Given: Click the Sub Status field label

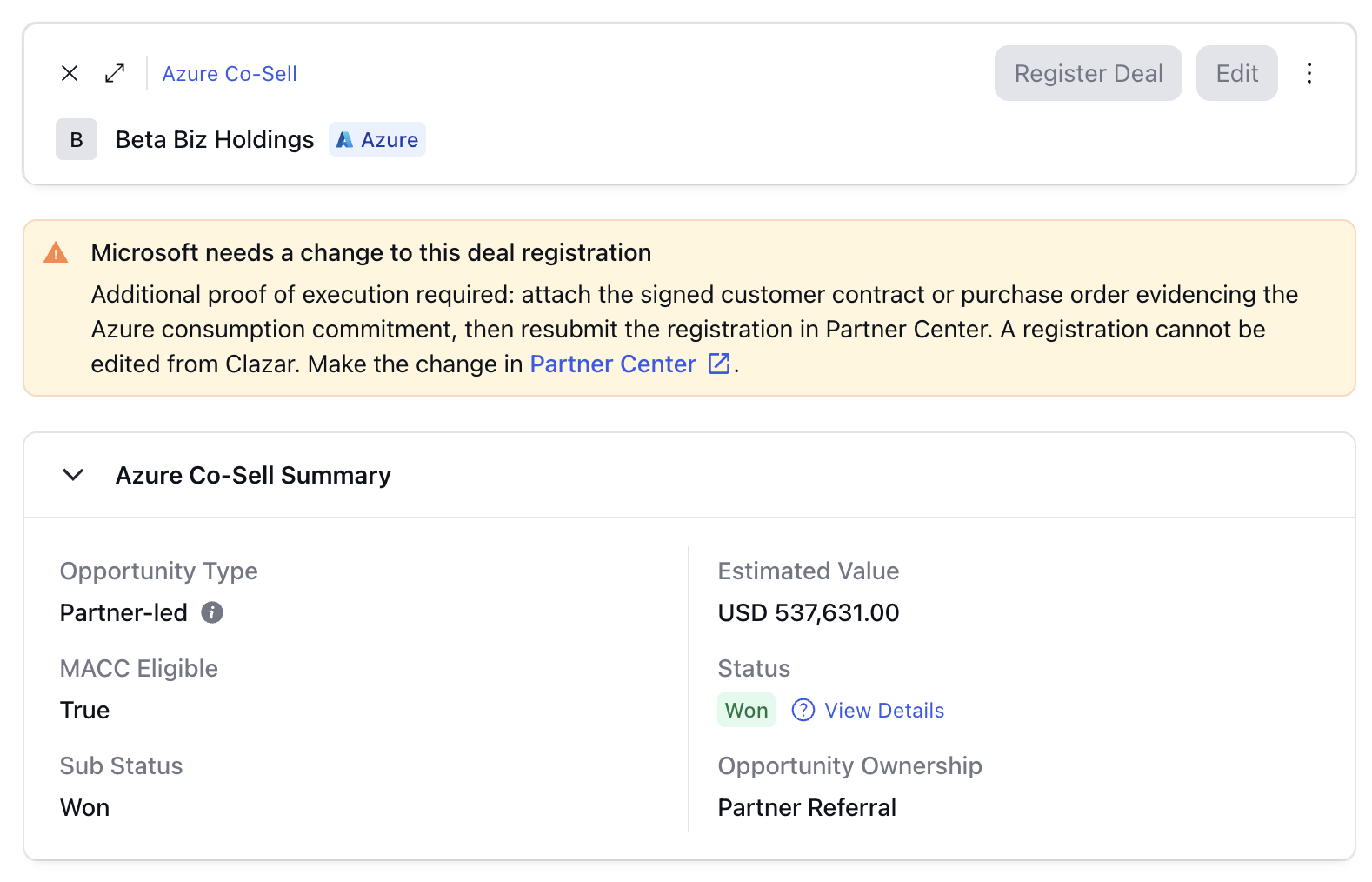Looking at the screenshot, I should (x=122, y=765).
